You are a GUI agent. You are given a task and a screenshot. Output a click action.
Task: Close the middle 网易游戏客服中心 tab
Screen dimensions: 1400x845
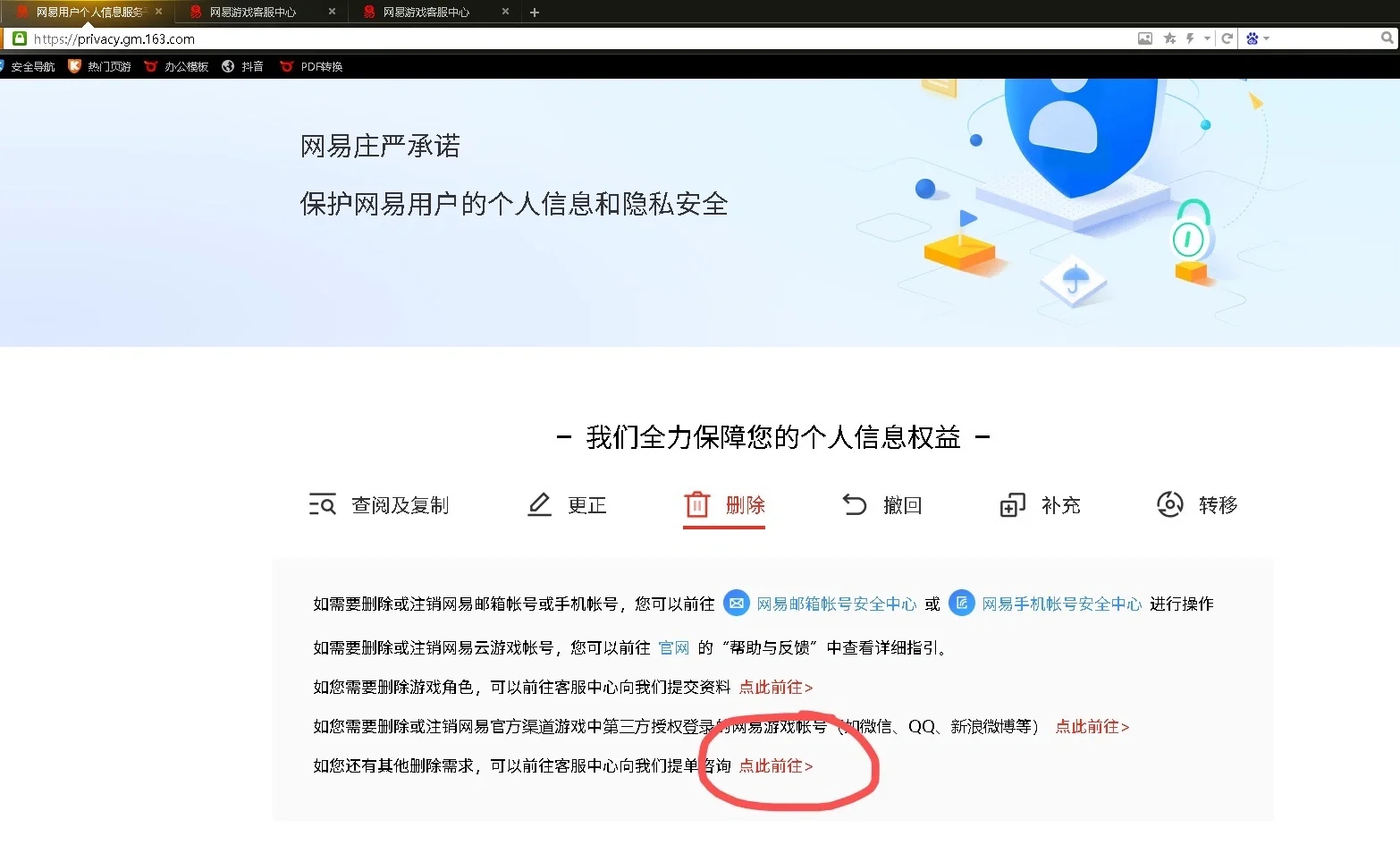[x=333, y=12]
